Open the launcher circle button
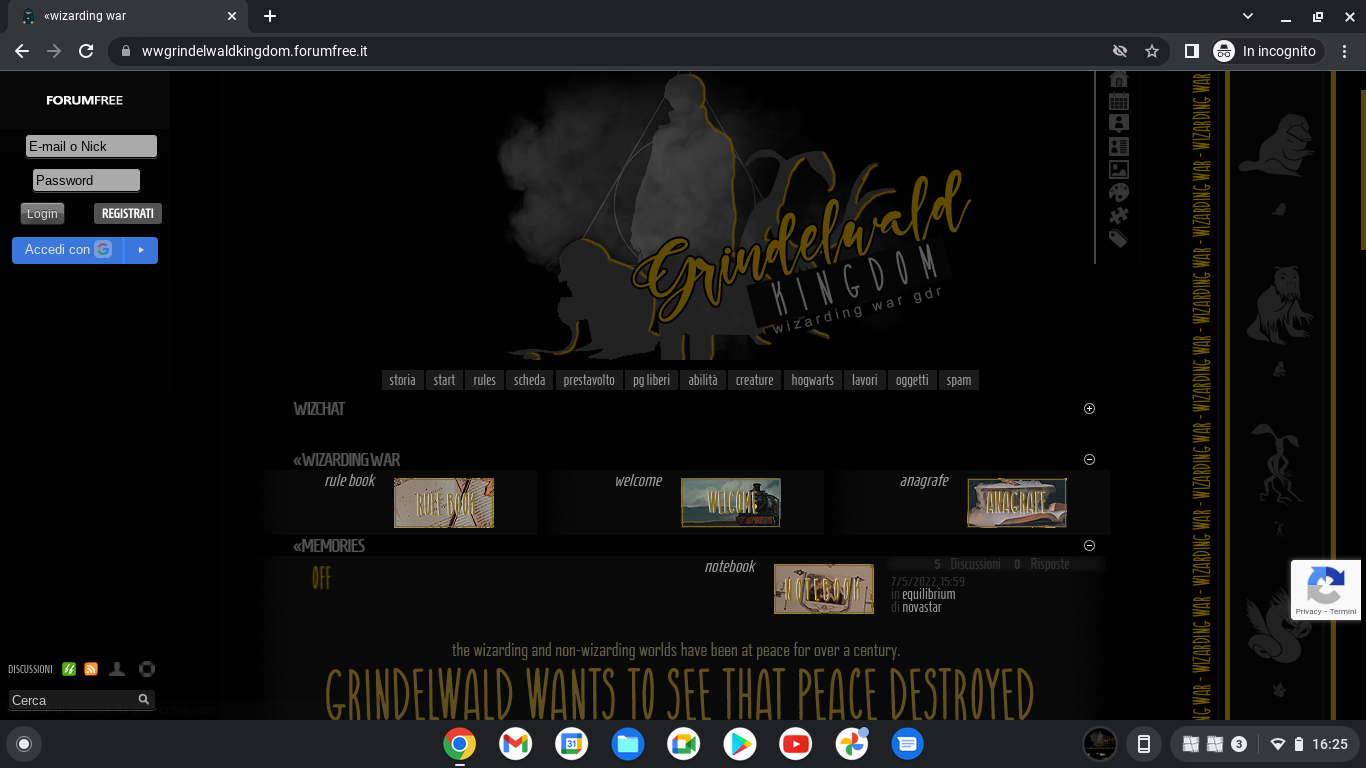The image size is (1366, 768). coord(24,744)
